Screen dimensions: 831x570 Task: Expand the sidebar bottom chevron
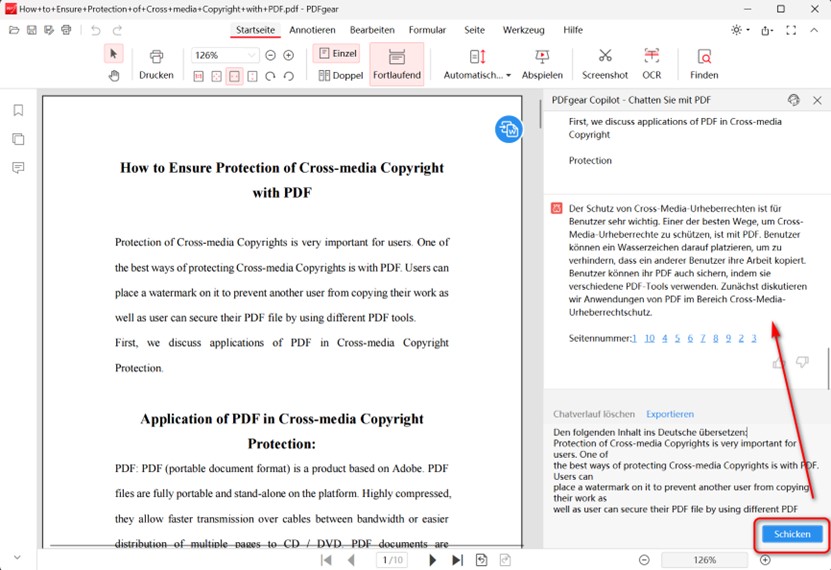[x=17, y=557]
